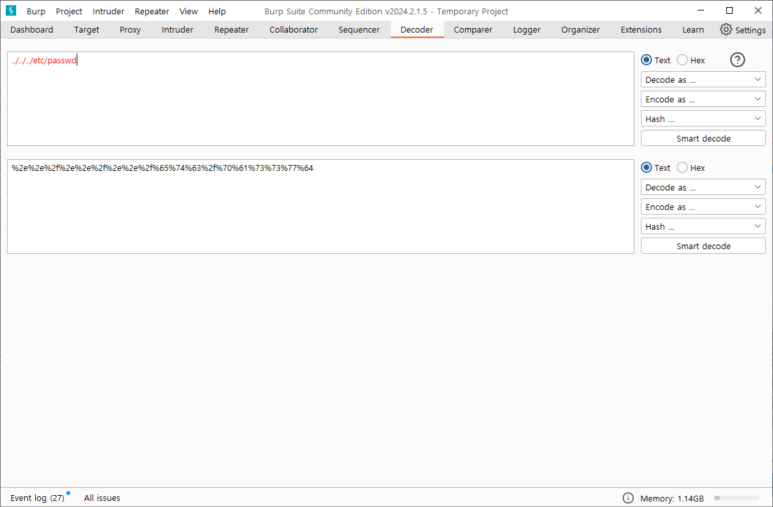Open bottom panel 'Encode as ...' dropdown

(x=703, y=207)
